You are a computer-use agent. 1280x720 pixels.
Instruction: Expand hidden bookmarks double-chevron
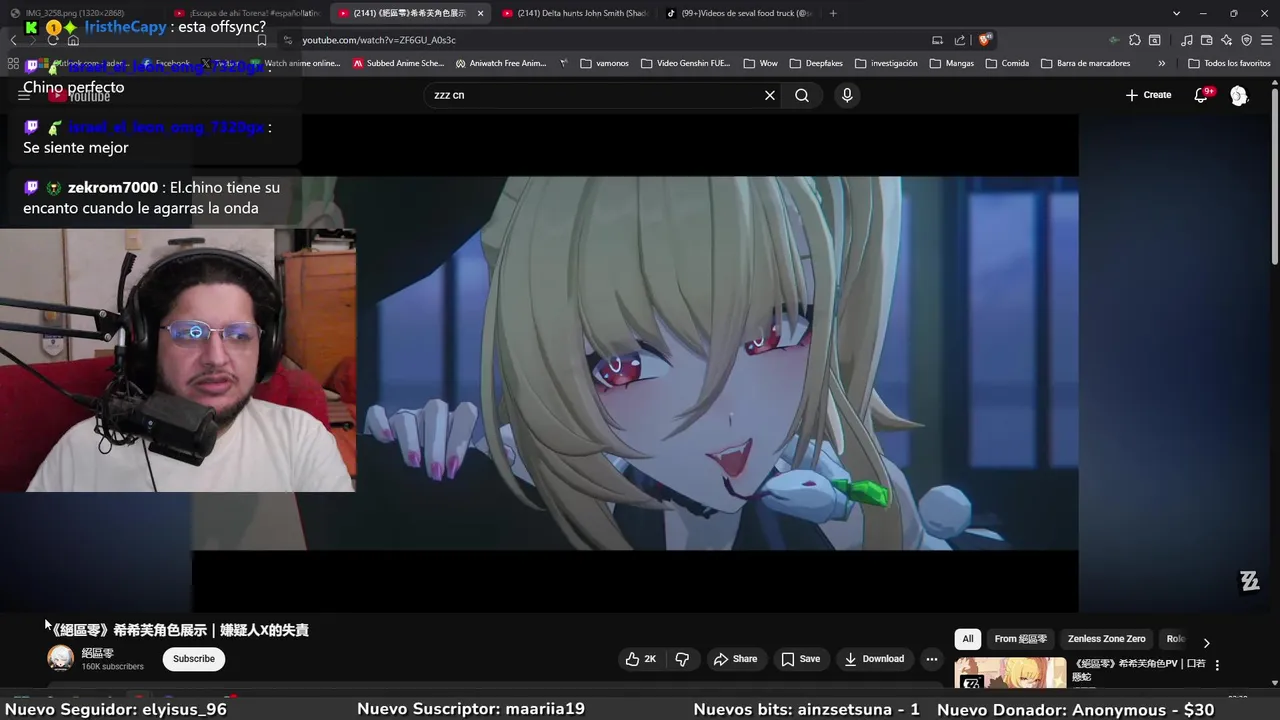coord(1161,63)
